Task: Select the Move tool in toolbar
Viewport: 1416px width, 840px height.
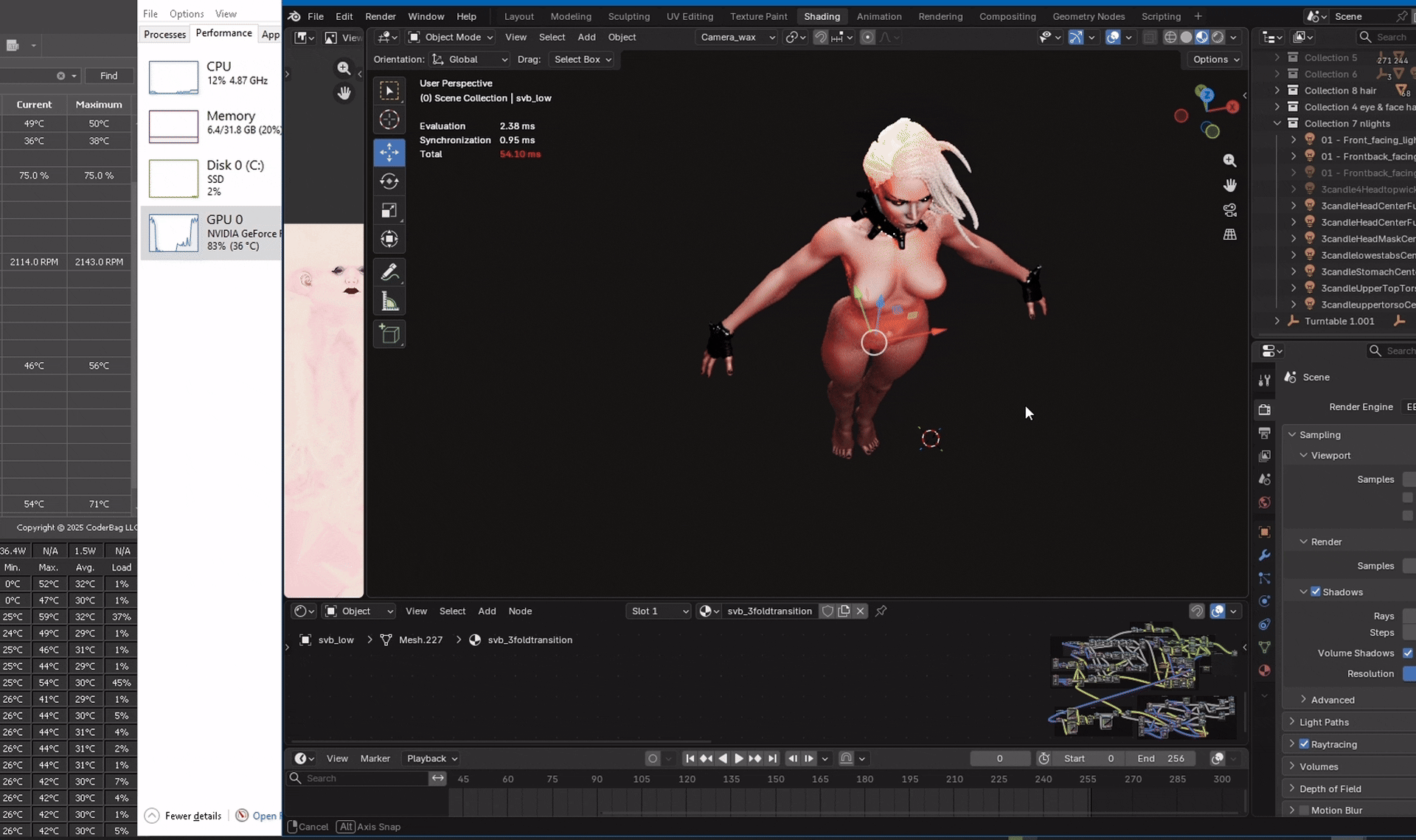Action: [x=389, y=153]
